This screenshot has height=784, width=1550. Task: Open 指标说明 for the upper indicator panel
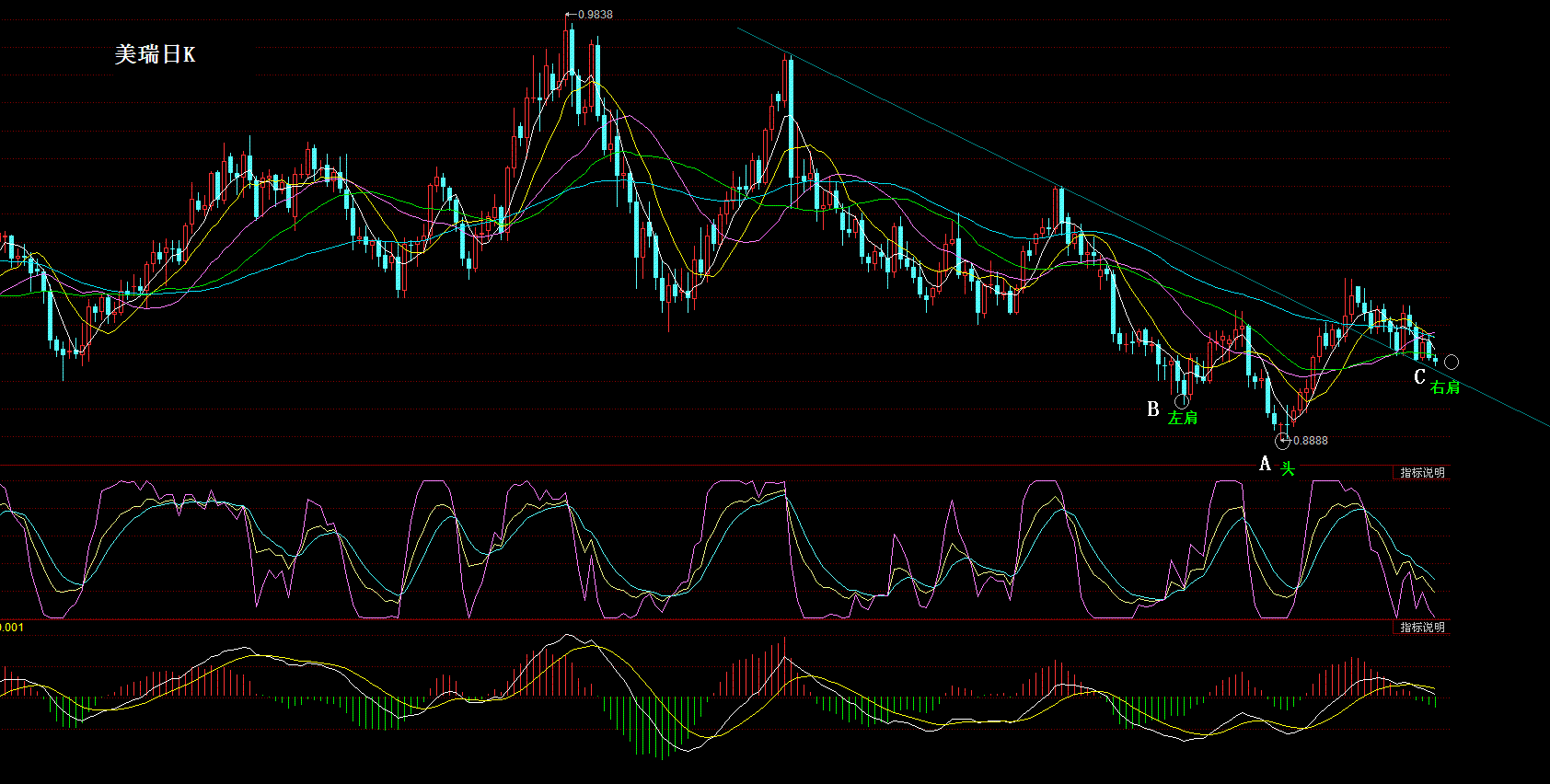pos(1422,473)
